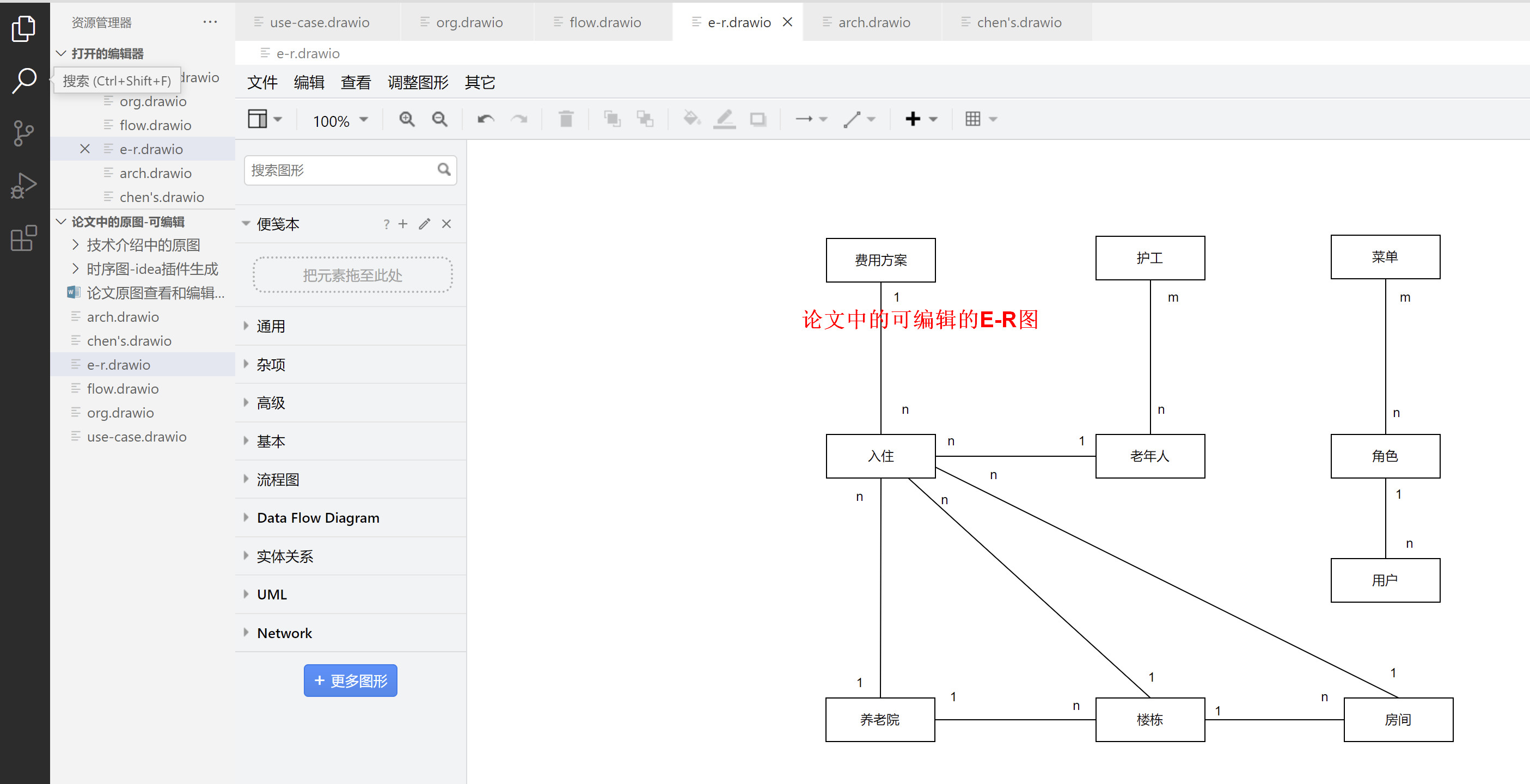1530x784 pixels.
Task: Switch to the arch.drawio tab
Action: tap(873, 22)
